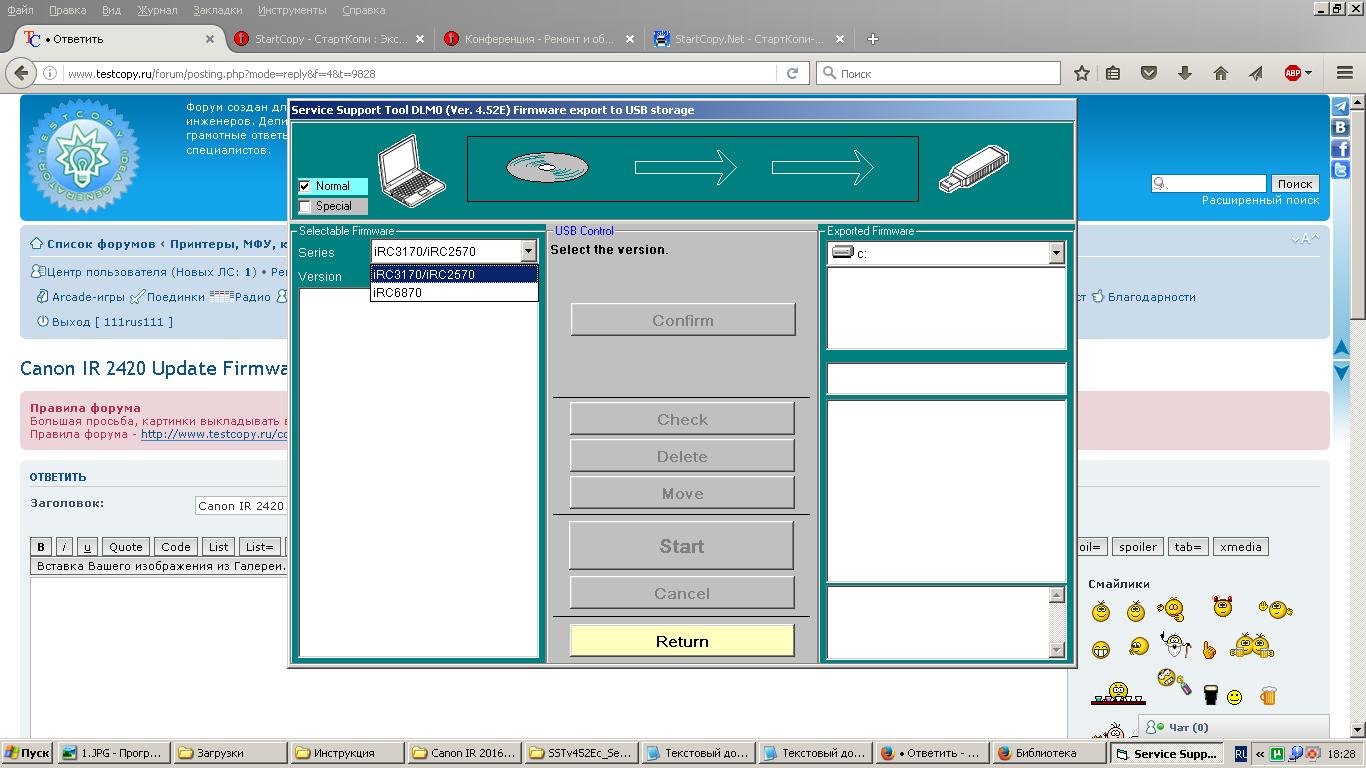Open the Pocket icon in toolbar
The height and width of the screenshot is (768, 1366).
[x=1149, y=73]
